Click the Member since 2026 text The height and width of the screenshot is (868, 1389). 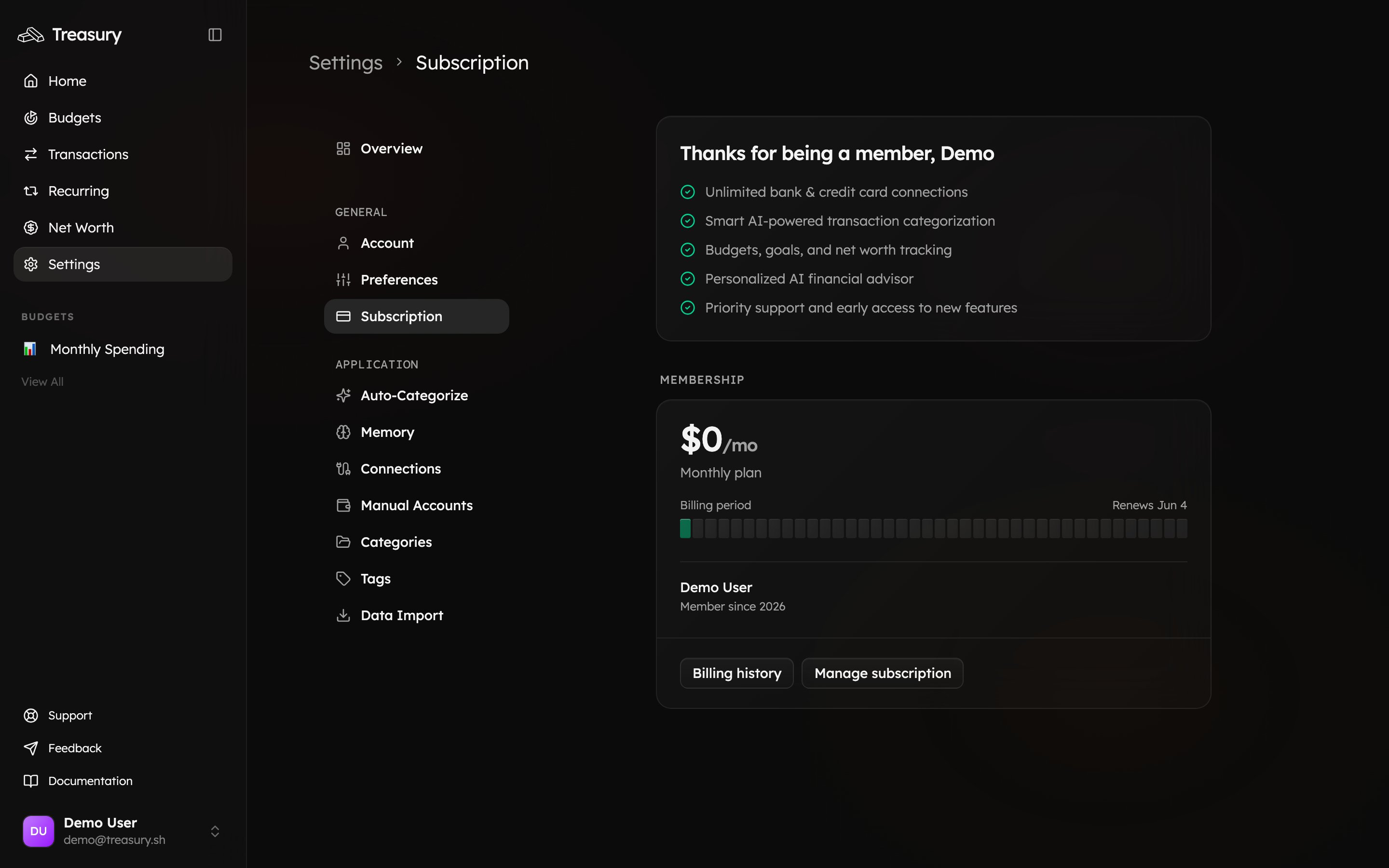733,607
